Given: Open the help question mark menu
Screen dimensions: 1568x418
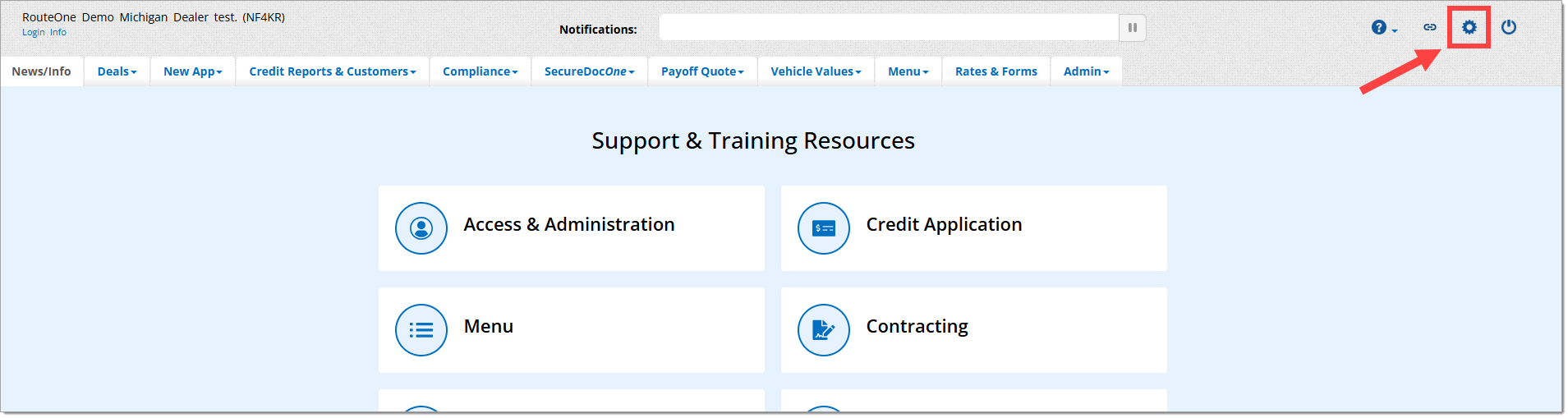Looking at the screenshot, I should click(x=1382, y=28).
